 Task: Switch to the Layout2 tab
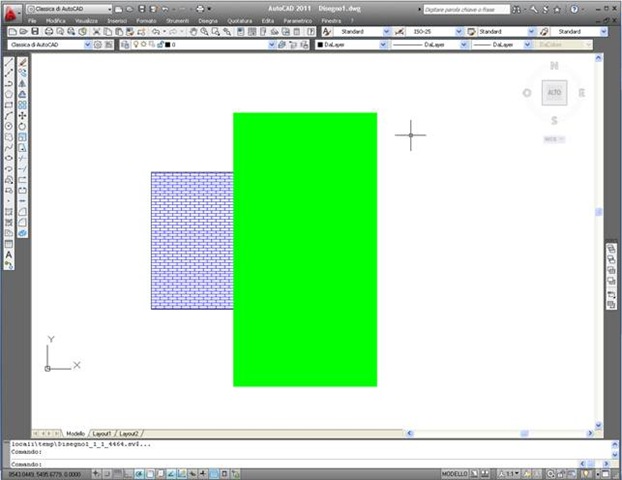click(129, 434)
